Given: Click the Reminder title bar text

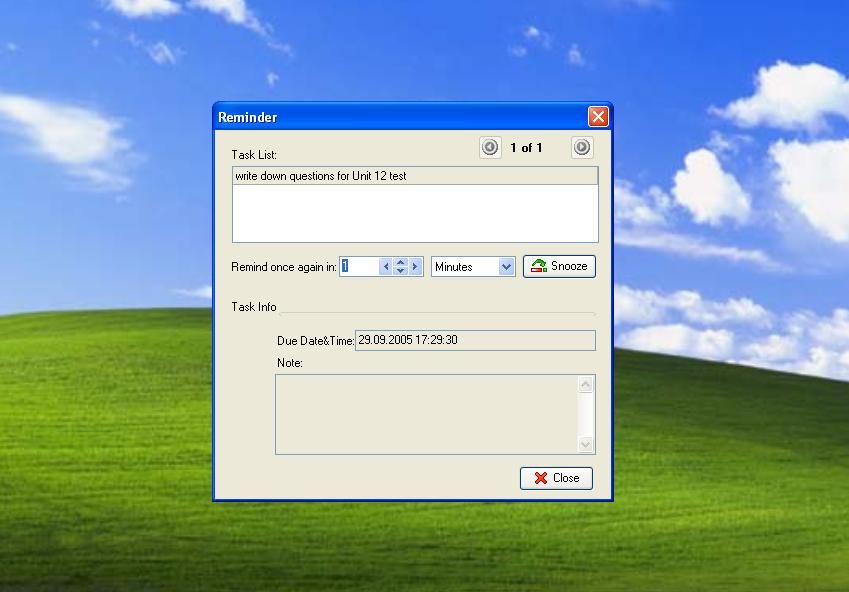Looking at the screenshot, I should (x=248, y=117).
